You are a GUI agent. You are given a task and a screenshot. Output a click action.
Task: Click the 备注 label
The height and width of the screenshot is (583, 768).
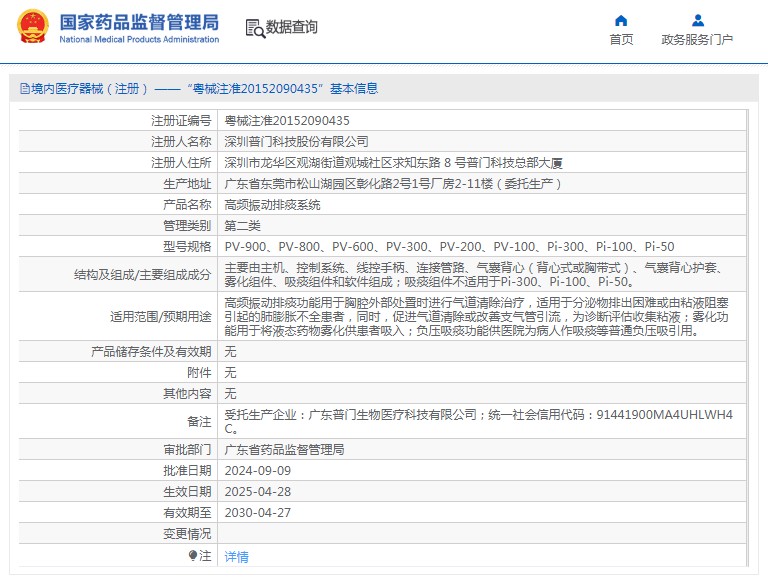pyautogui.click(x=199, y=422)
